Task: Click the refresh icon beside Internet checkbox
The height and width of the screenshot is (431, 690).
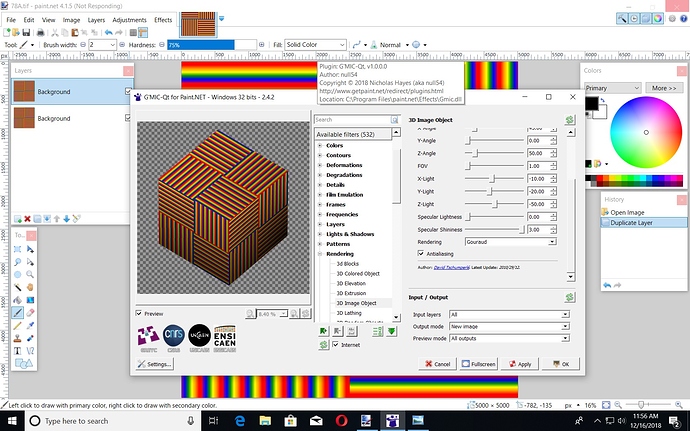Action: 324,345
